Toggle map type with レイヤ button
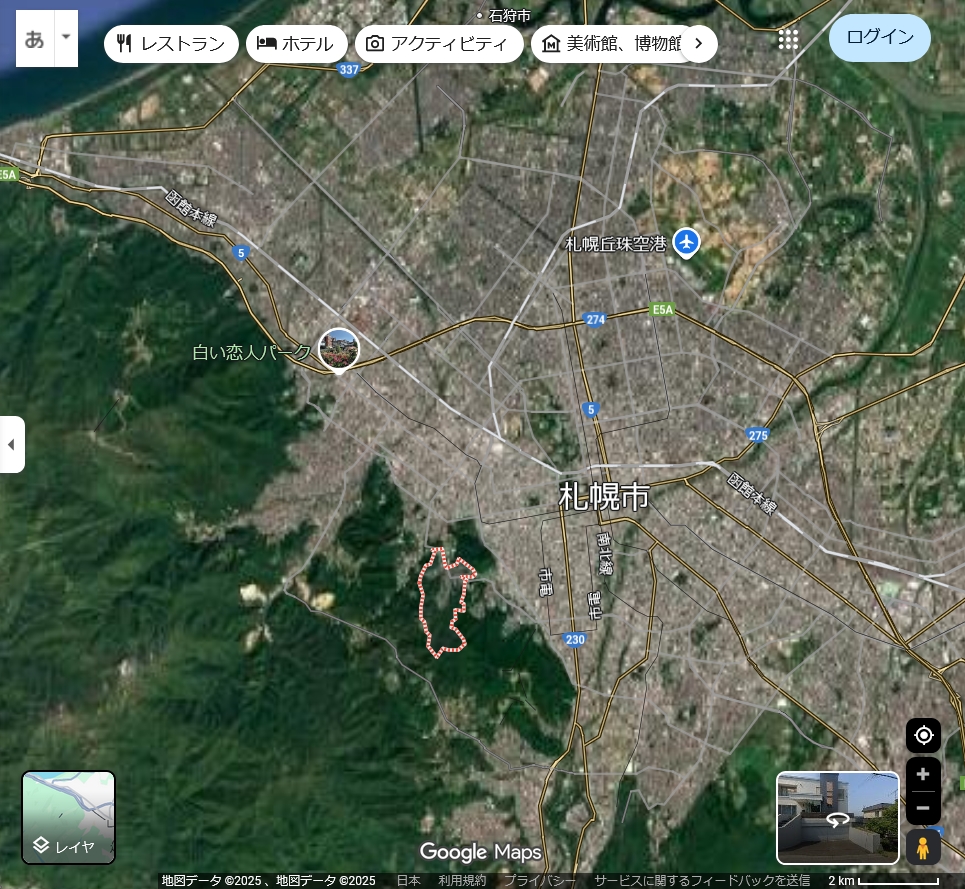Screen dimensions: 965x889 coord(69,817)
